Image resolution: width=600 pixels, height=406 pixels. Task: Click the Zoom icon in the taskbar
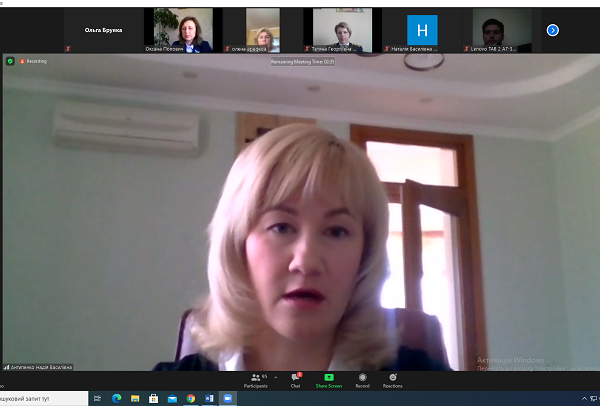click(227, 398)
